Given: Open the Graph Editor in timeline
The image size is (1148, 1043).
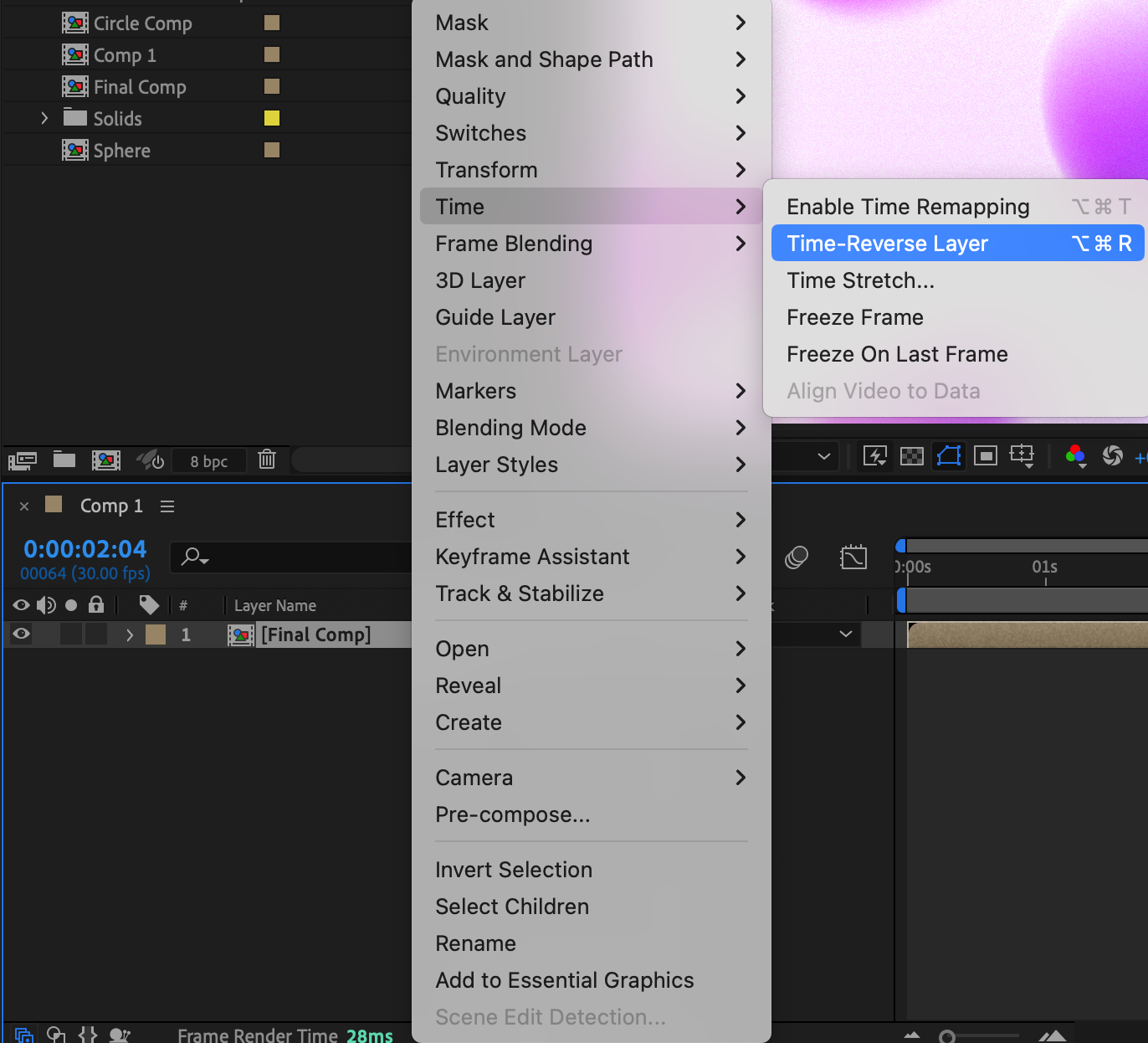Looking at the screenshot, I should click(x=853, y=557).
